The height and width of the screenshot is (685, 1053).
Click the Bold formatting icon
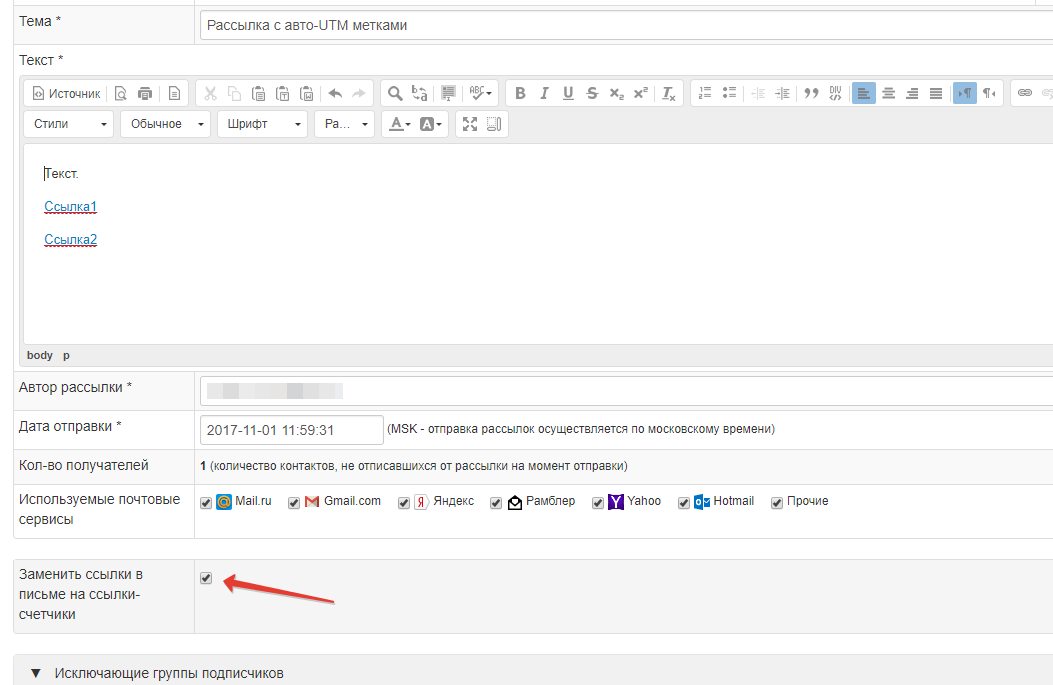[520, 93]
